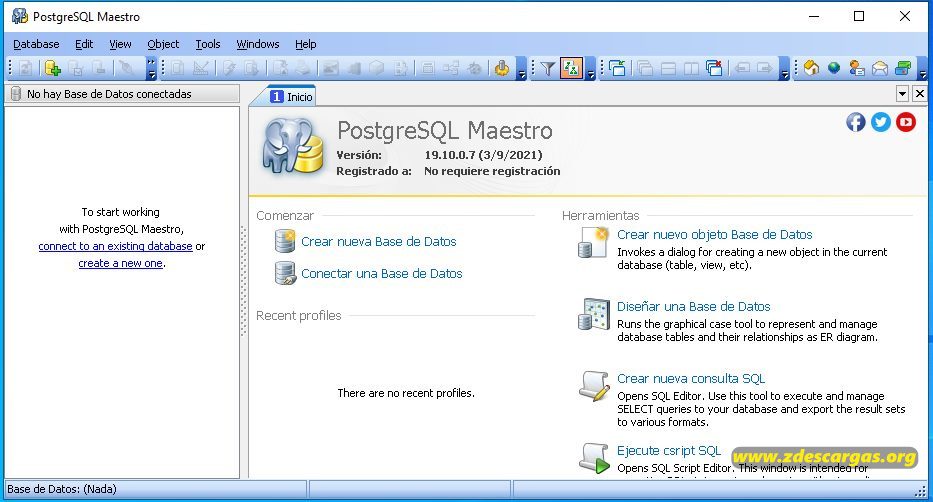The height and width of the screenshot is (502, 933).
Task: Open the Help menu
Action: click(306, 44)
